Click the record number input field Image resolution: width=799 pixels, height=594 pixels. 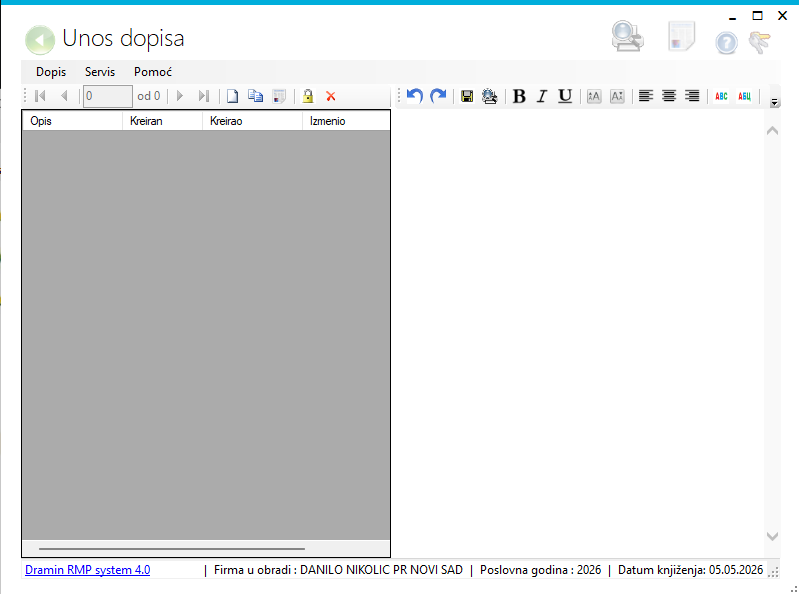[x=108, y=96]
